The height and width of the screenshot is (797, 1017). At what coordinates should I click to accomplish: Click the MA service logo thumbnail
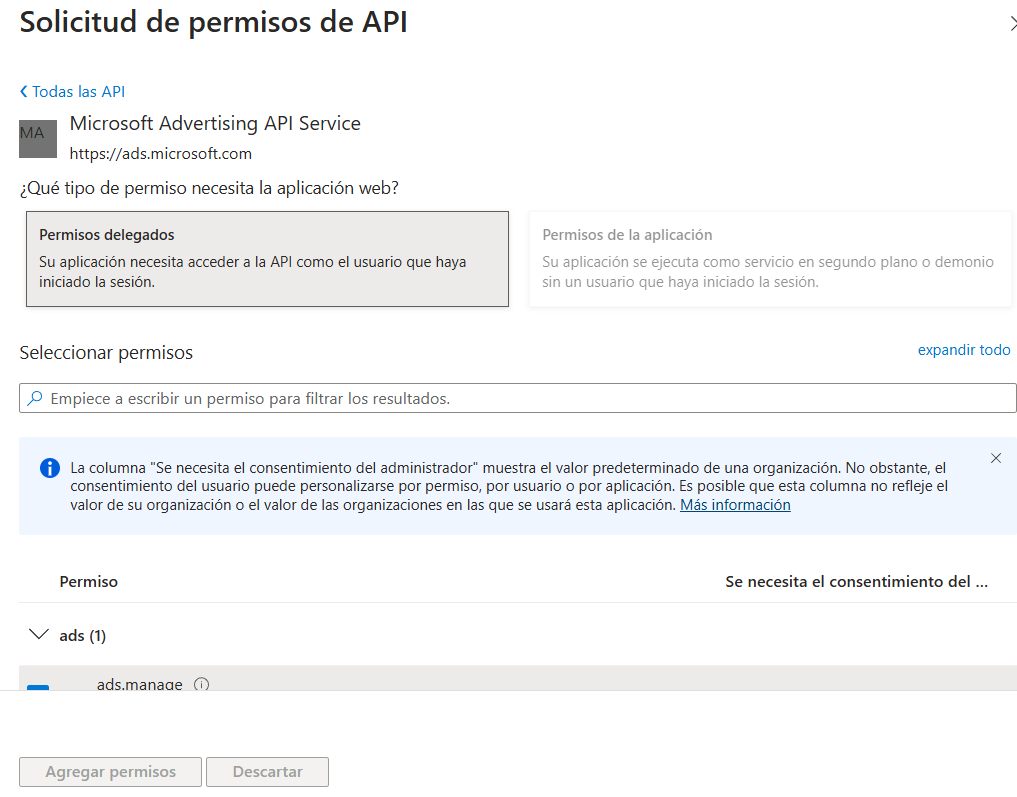(x=38, y=139)
